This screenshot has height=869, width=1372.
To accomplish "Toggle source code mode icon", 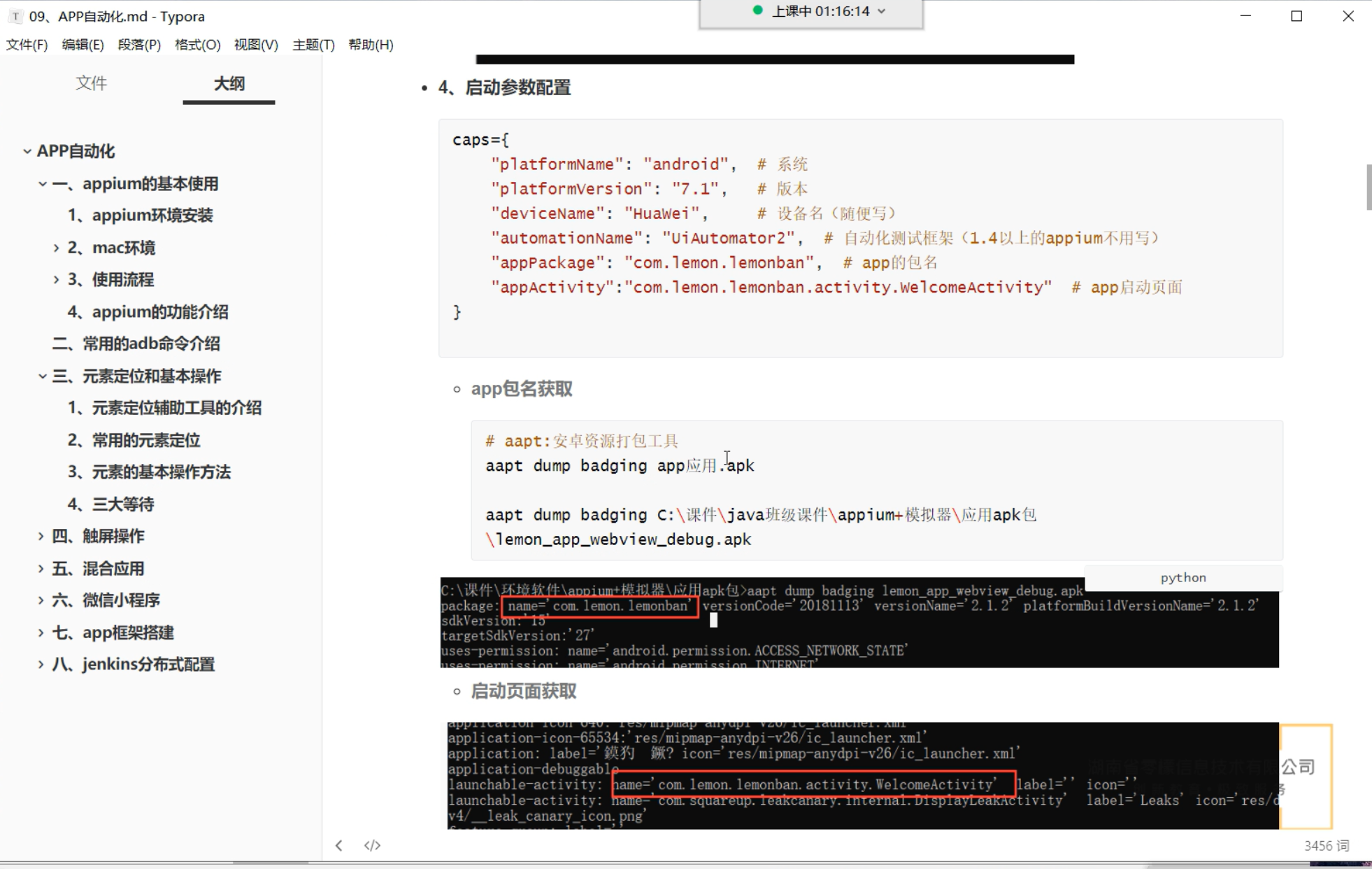I will (372, 845).
